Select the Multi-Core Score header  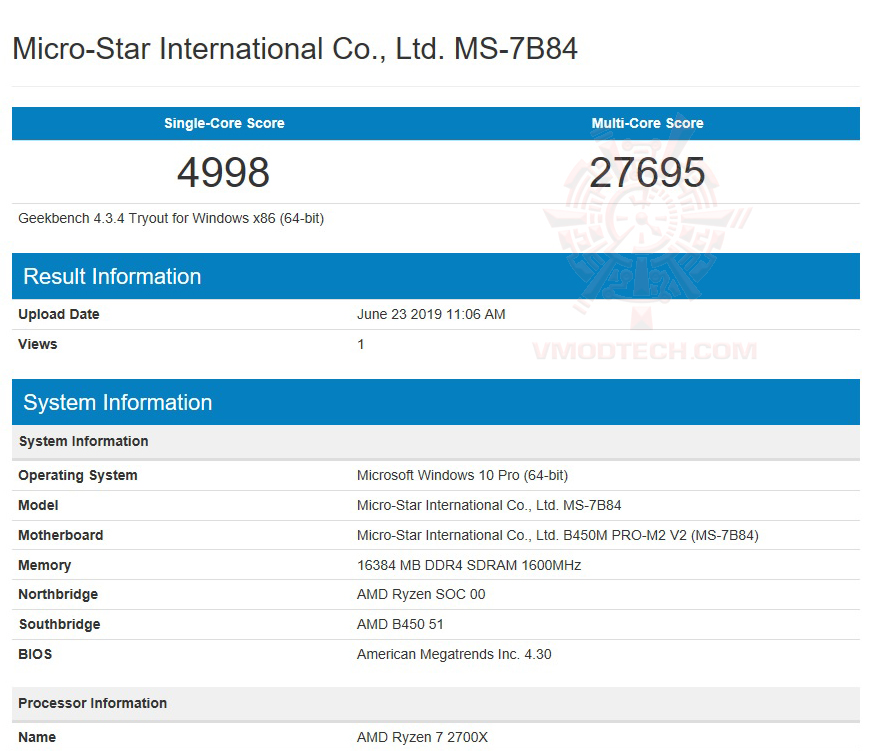pyautogui.click(x=647, y=123)
